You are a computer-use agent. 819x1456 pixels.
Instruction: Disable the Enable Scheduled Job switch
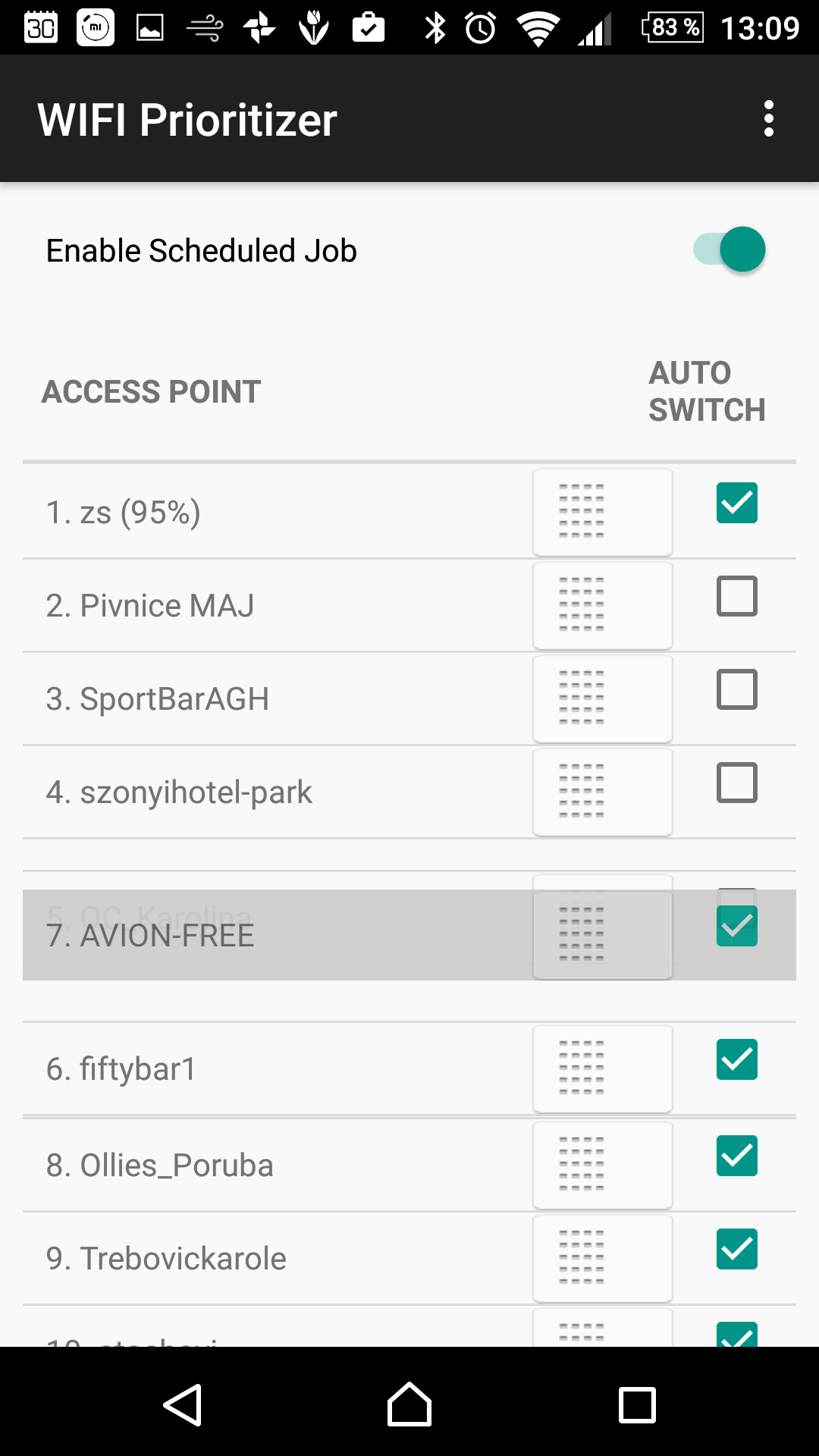click(x=730, y=249)
